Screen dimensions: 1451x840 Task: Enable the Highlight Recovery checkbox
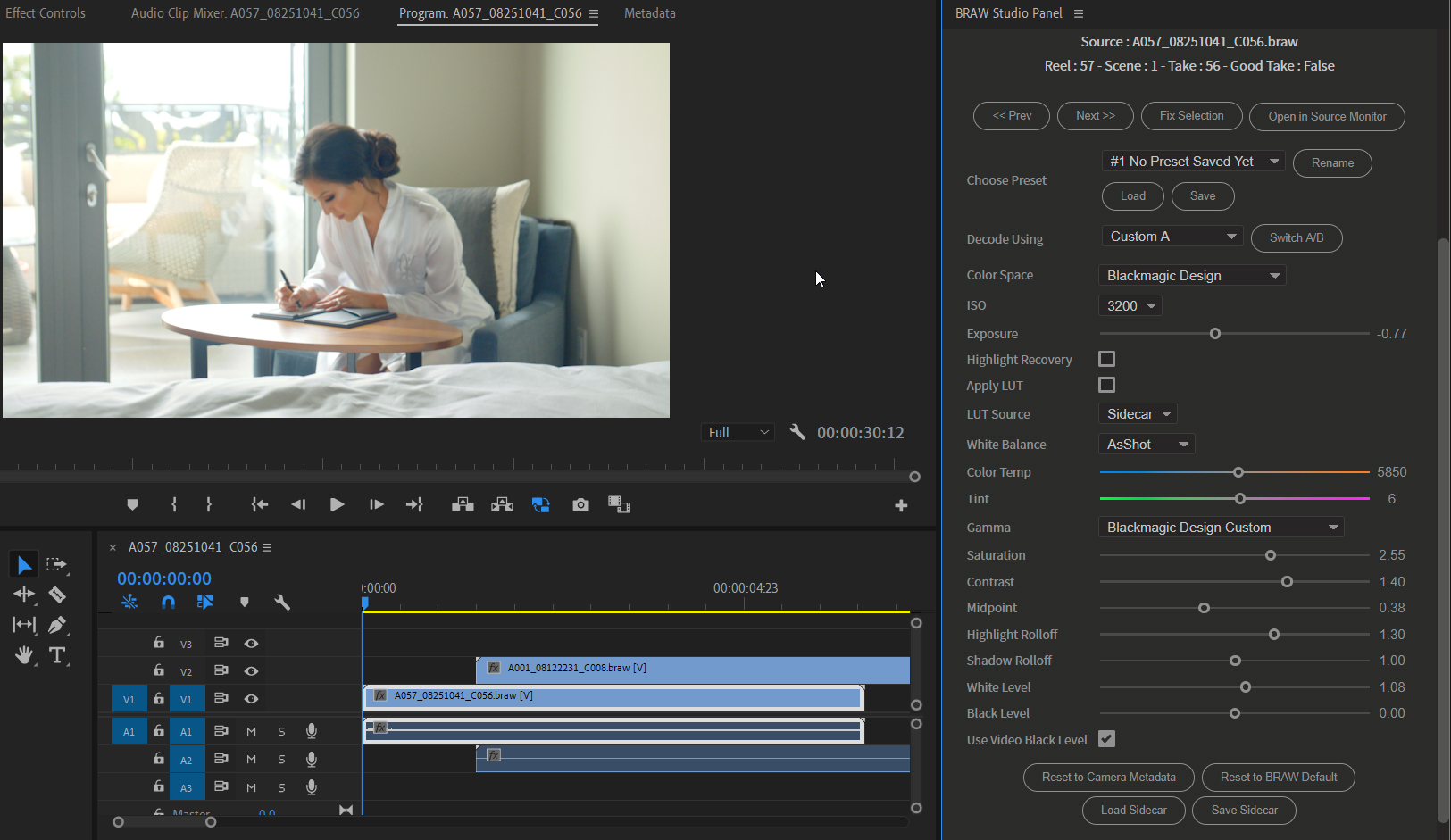(x=1106, y=358)
